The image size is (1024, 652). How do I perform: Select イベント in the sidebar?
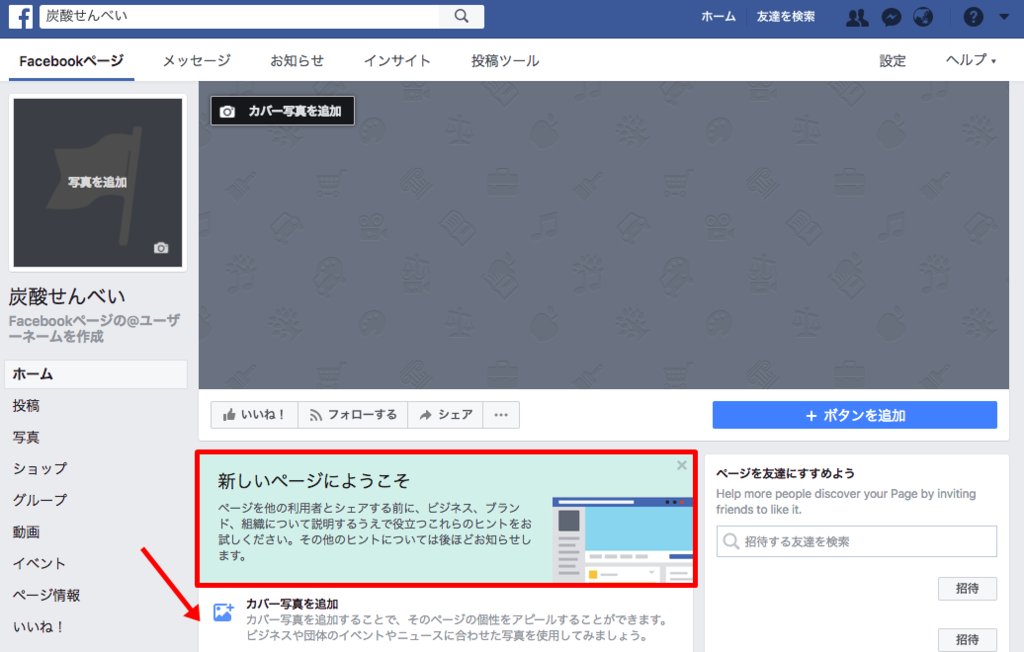coord(39,563)
